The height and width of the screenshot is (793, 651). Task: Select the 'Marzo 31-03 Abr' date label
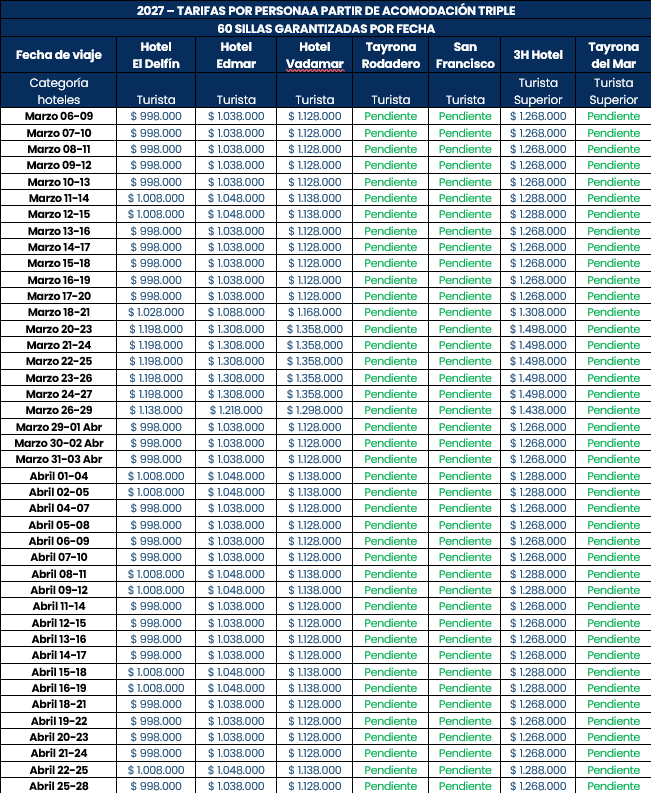coord(59,459)
